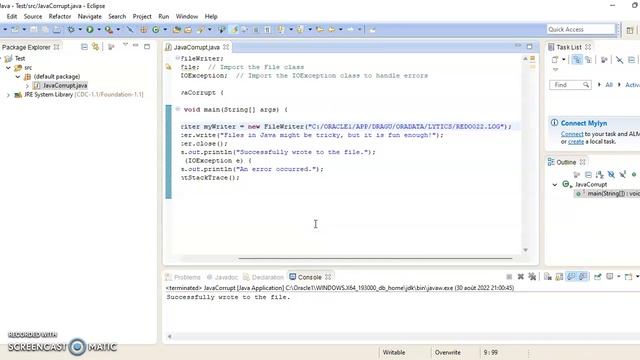Click the Connect Mylyn info icon
This screenshot has width=640, height=360.
click(554, 122)
